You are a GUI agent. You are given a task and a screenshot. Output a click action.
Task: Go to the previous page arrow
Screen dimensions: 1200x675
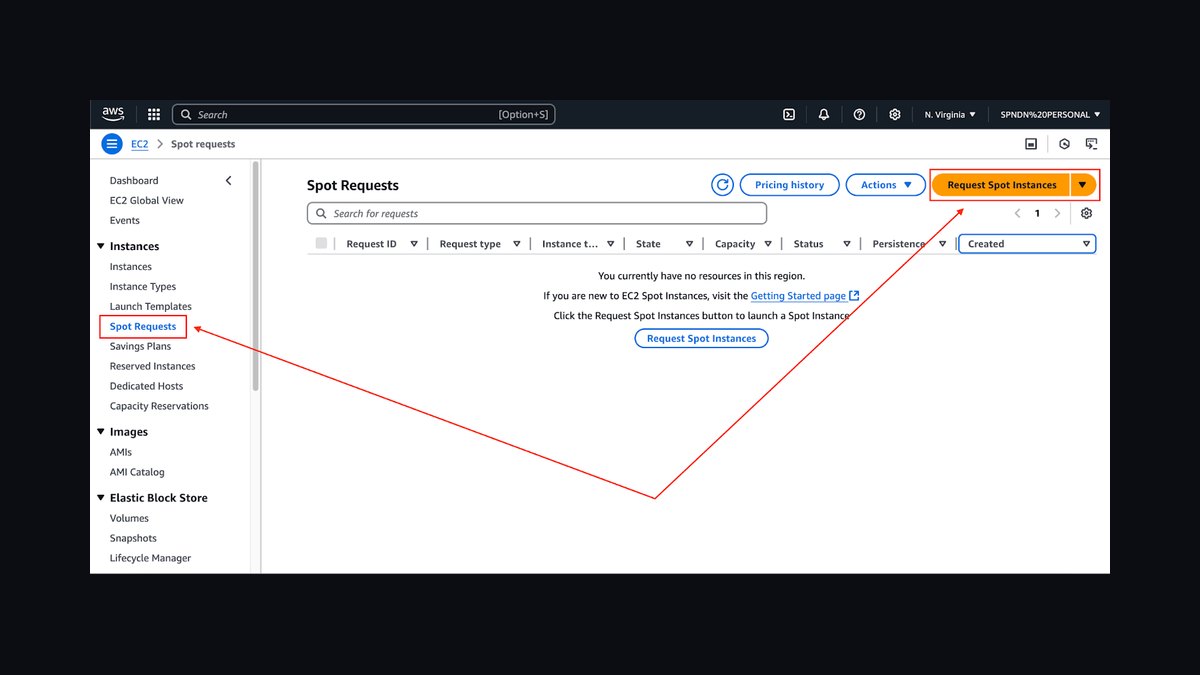pos(1018,213)
